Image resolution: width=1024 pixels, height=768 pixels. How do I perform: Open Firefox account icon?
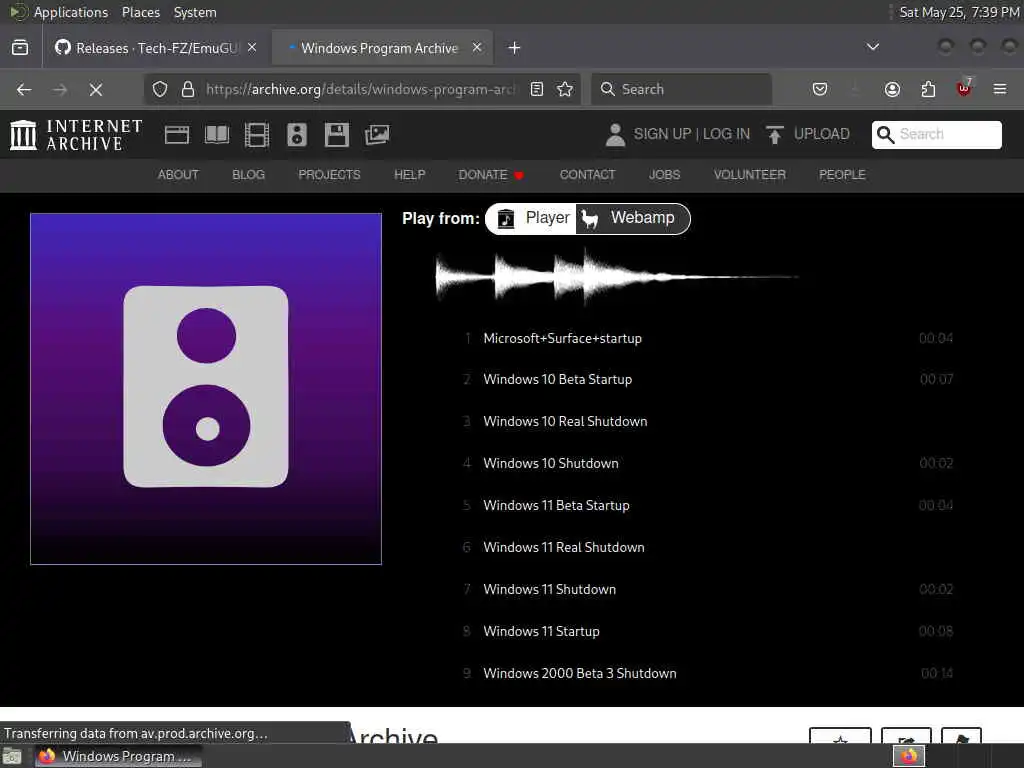(x=892, y=89)
